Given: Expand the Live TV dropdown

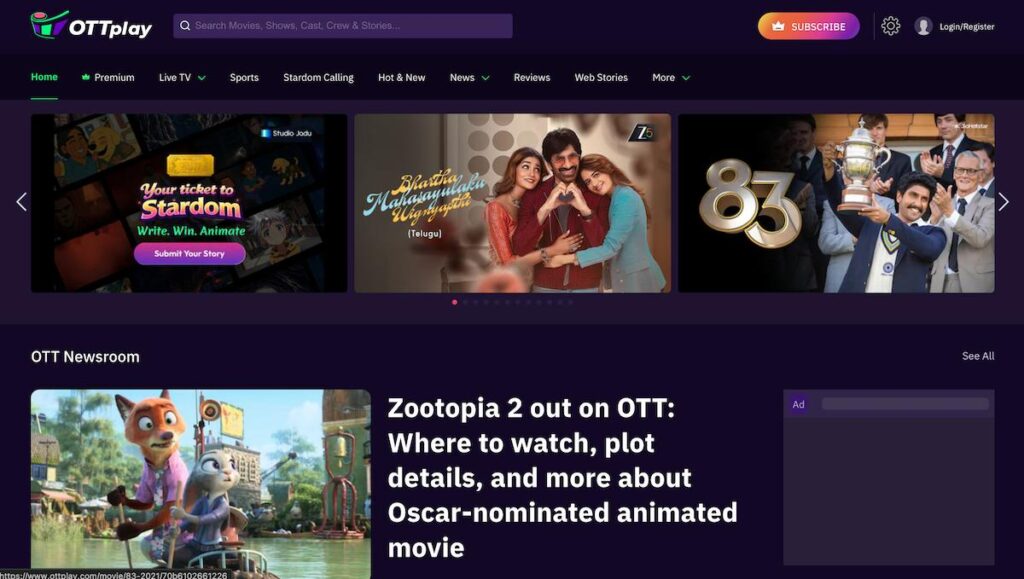Looking at the screenshot, I should [x=202, y=78].
